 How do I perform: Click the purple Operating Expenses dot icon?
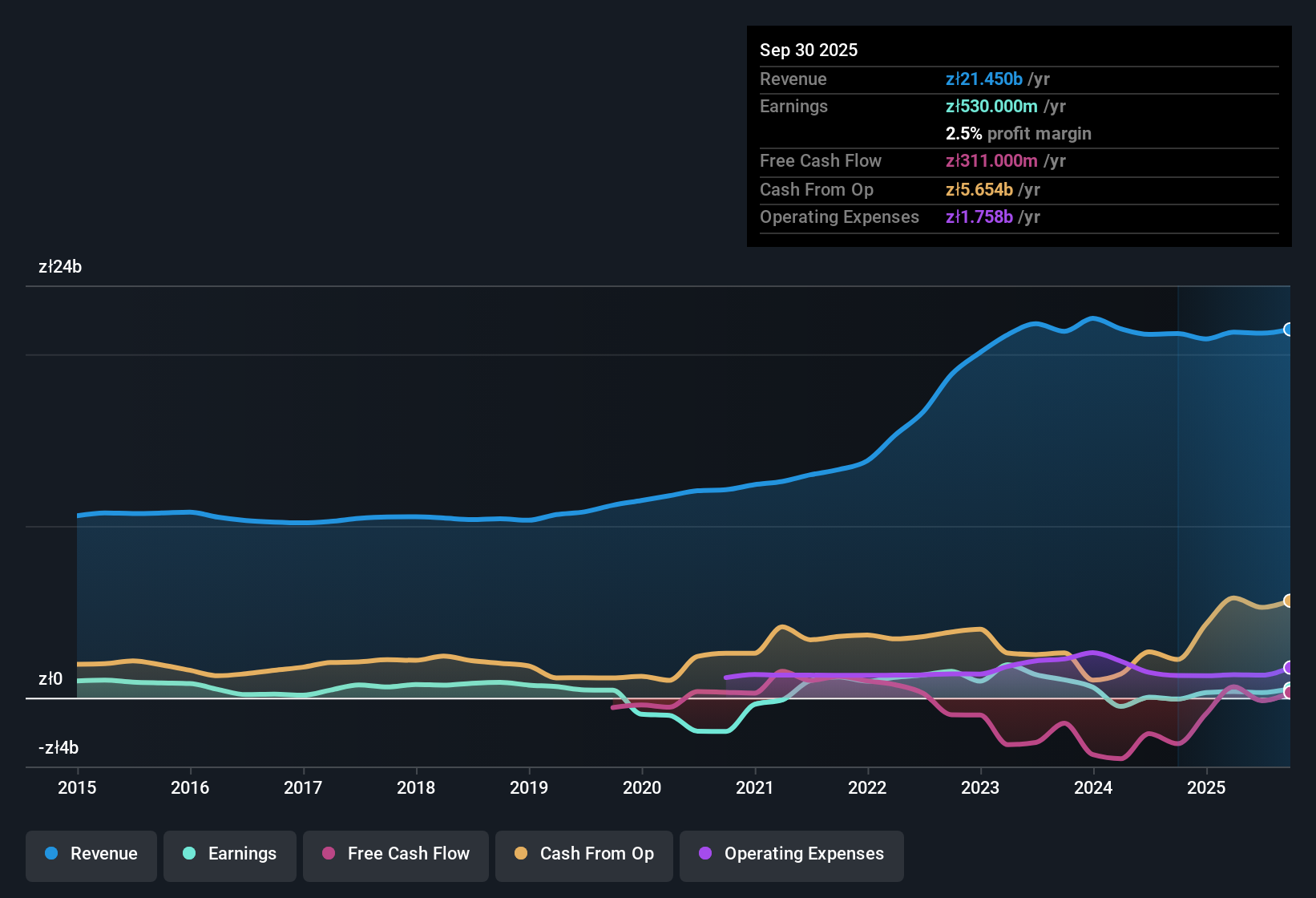[704, 854]
